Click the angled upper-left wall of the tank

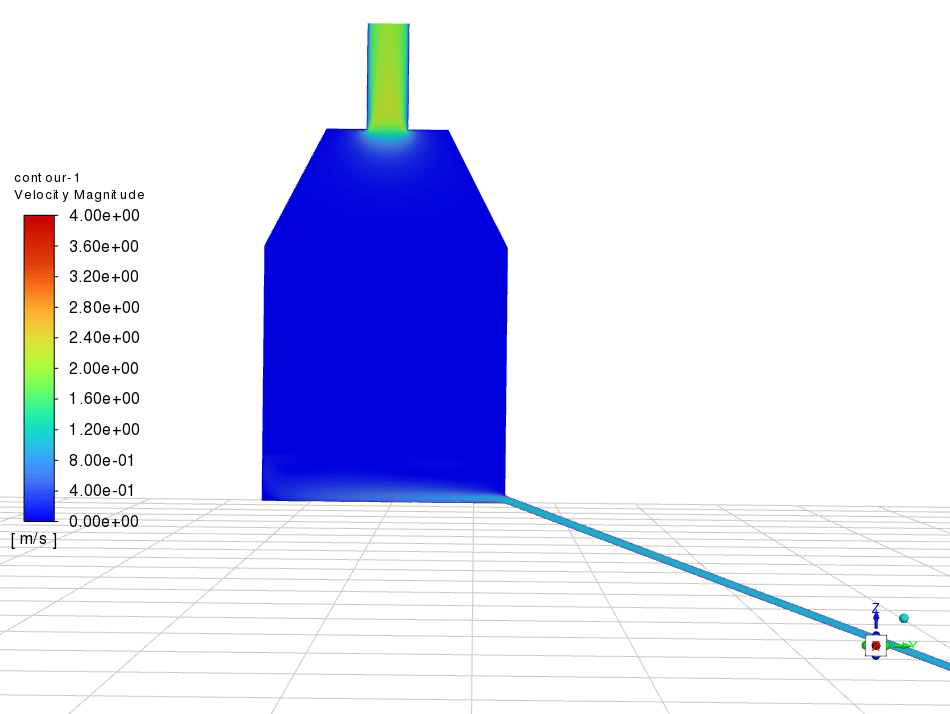tap(295, 187)
